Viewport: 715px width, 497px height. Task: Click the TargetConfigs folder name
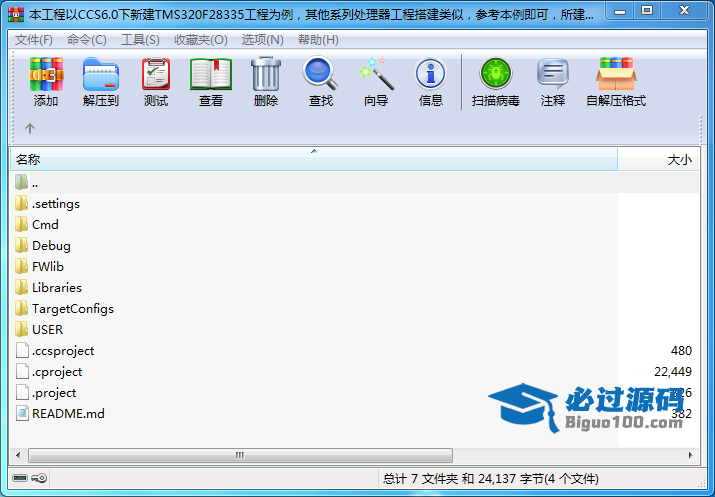click(73, 309)
